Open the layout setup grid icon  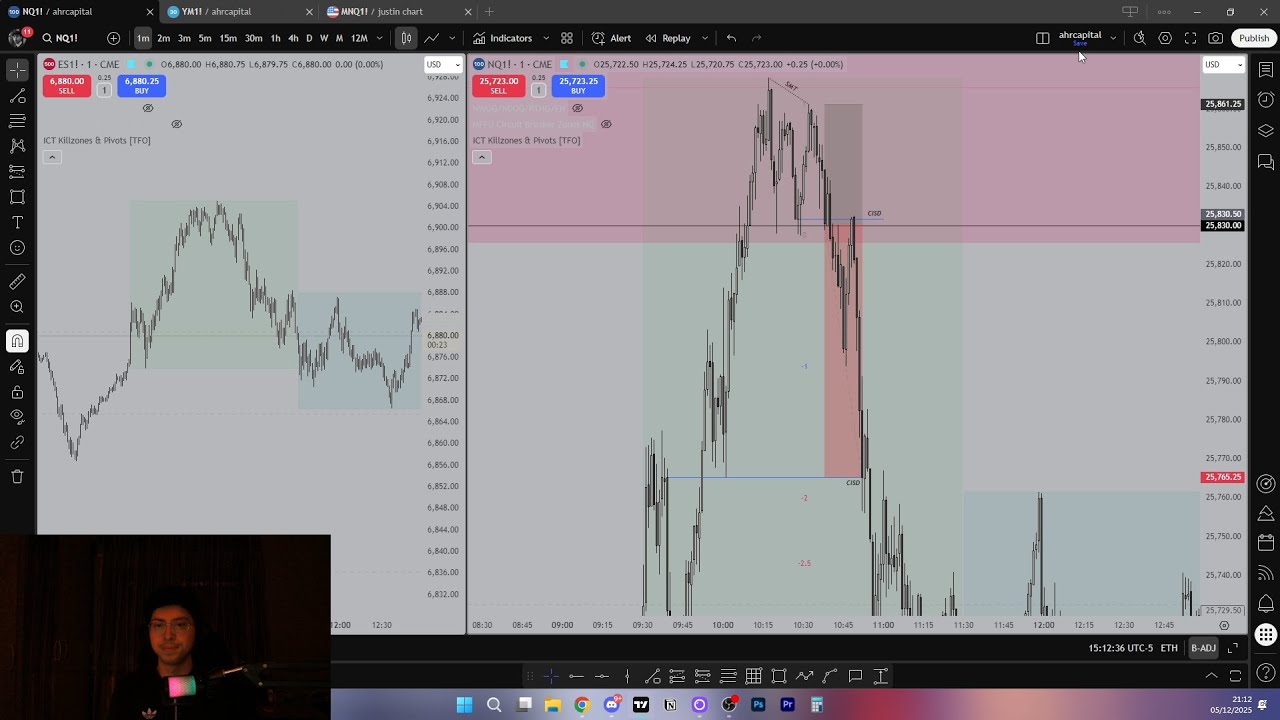coord(1043,38)
